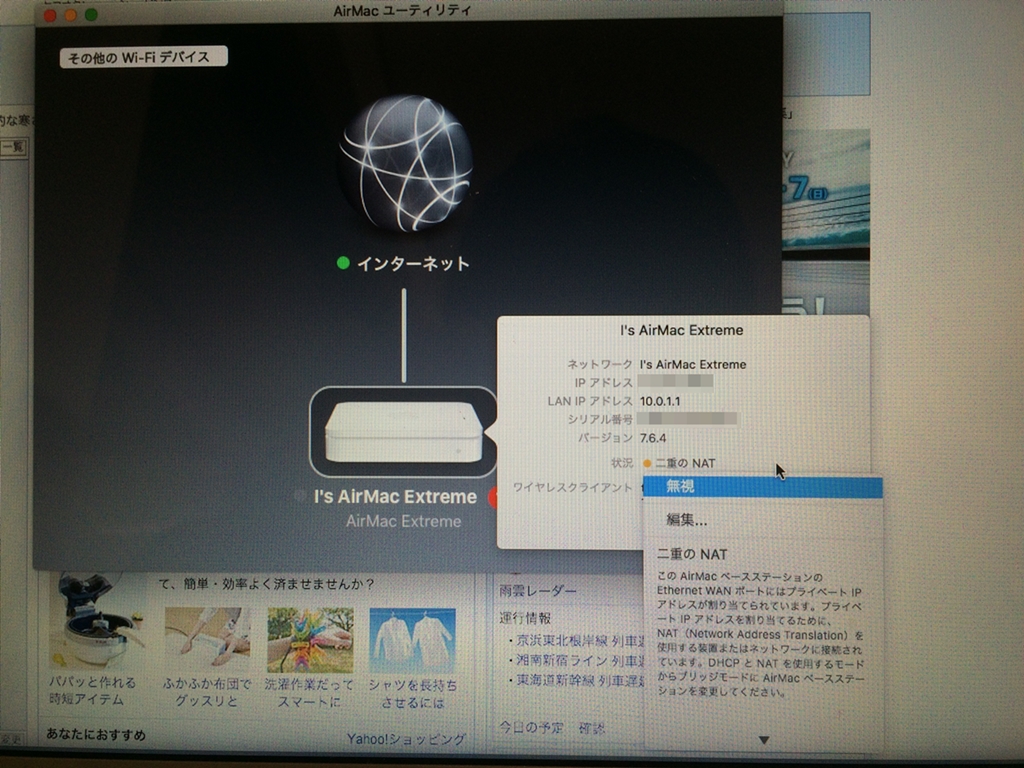The image size is (1024, 768).
Task: Click the ワイヤレスクライアント label
Action: tap(573, 487)
